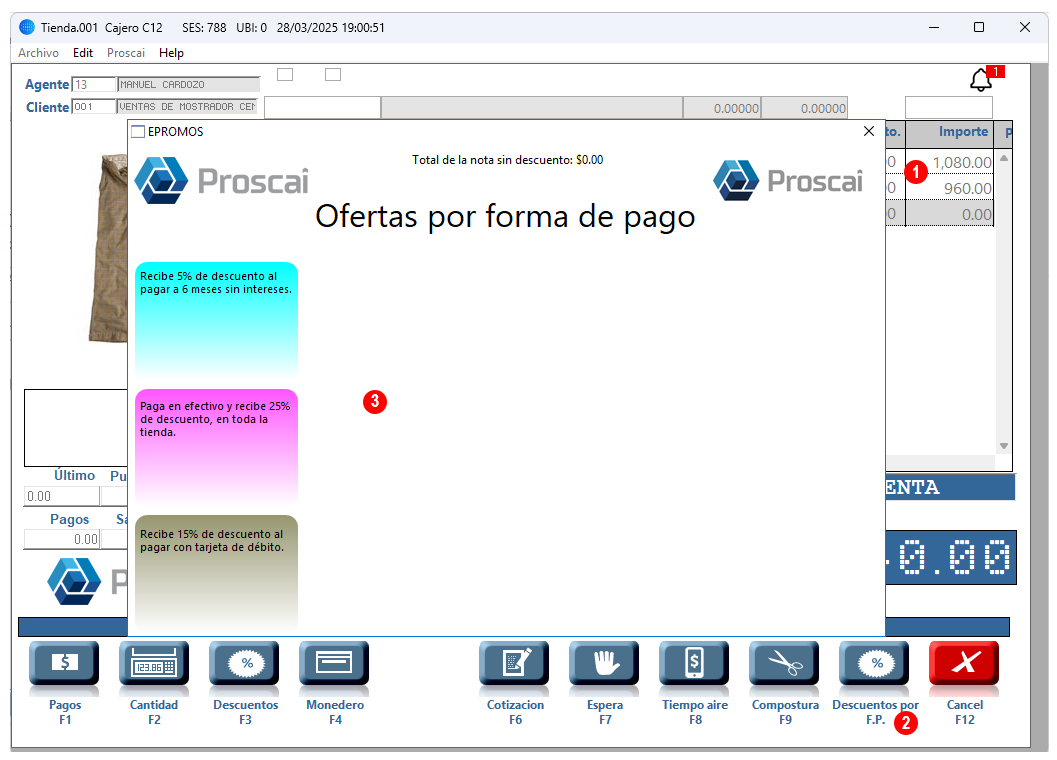This screenshot has height=760, width=1057.
Task: Open the Proscai menu
Action: (x=126, y=53)
